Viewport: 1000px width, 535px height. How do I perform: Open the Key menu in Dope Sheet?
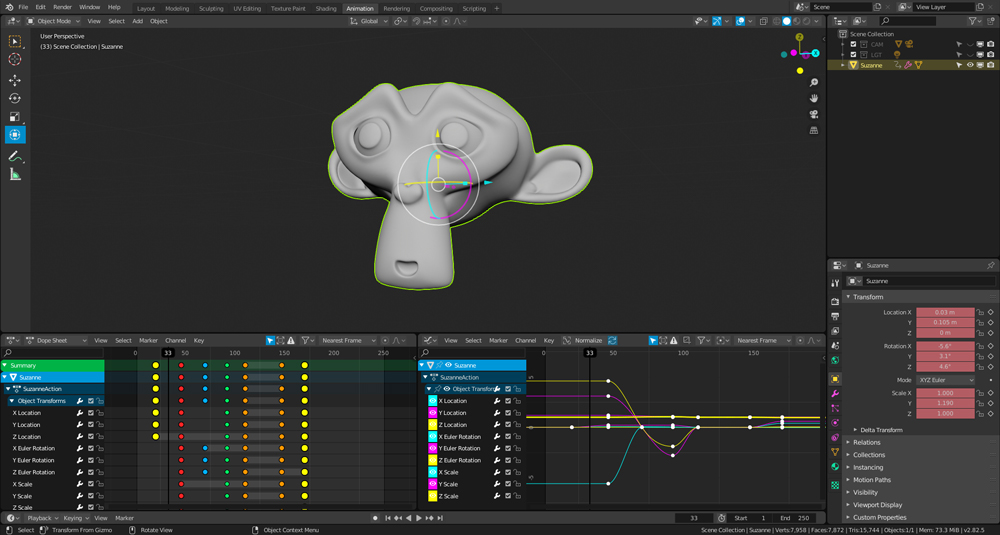[x=199, y=341]
